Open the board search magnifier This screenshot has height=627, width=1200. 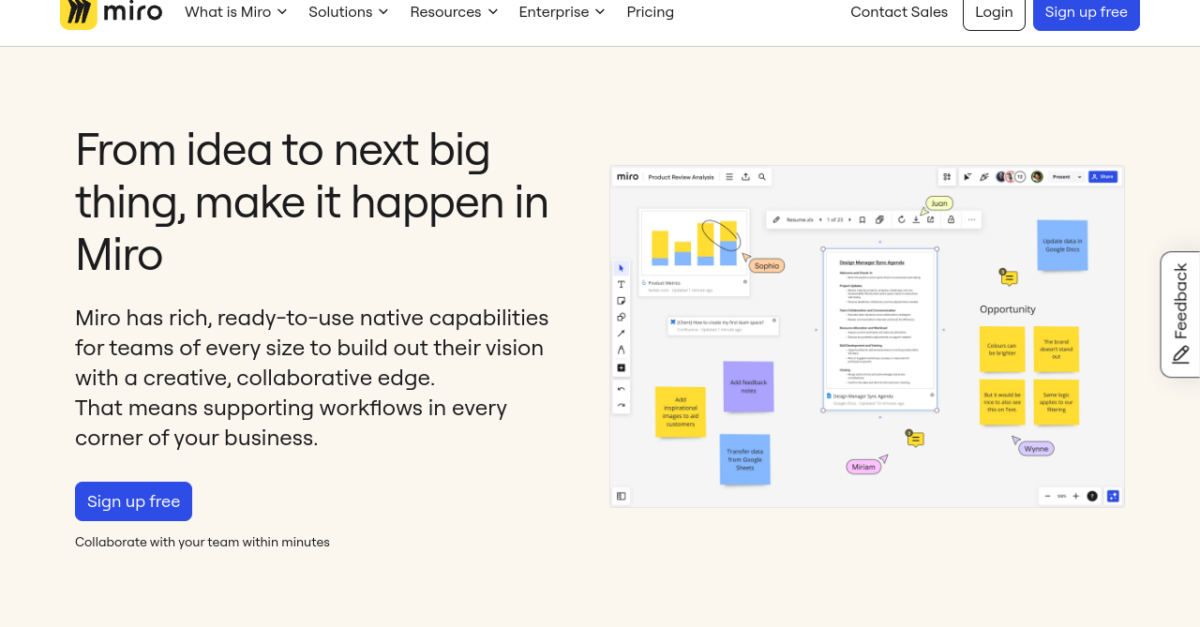coord(761,176)
